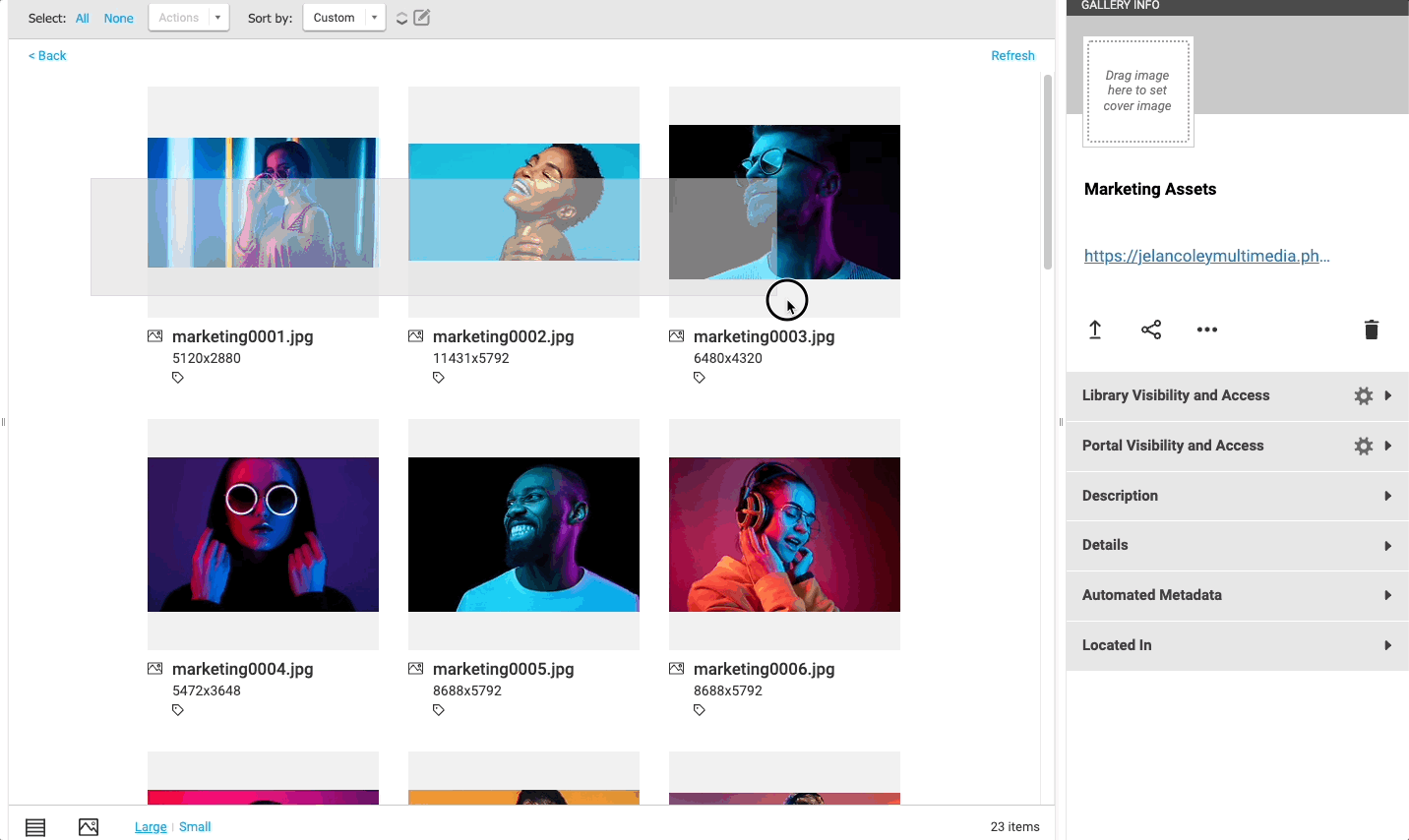Click the tag icon under marketing0004.jpg

(x=178, y=710)
